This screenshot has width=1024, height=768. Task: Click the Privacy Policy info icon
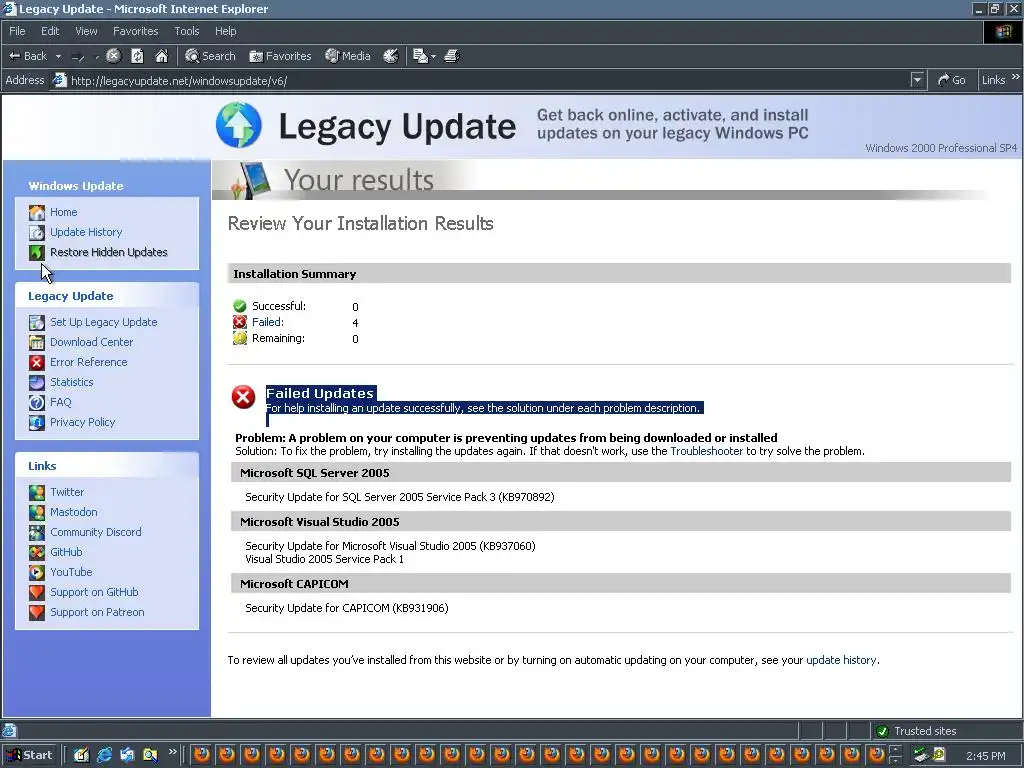(37, 423)
